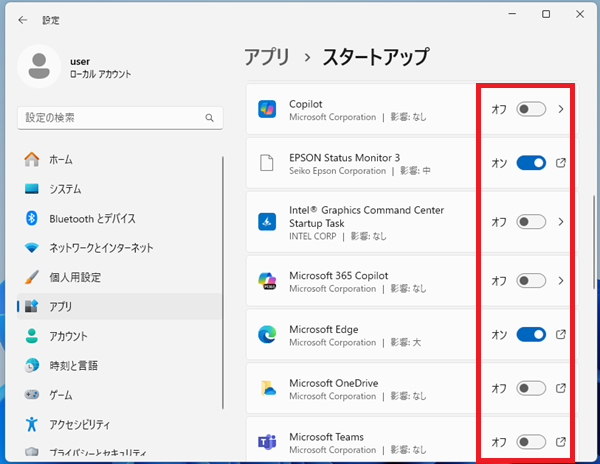The height and width of the screenshot is (464, 600).
Task: Click the user avatar picture
Action: (39, 66)
